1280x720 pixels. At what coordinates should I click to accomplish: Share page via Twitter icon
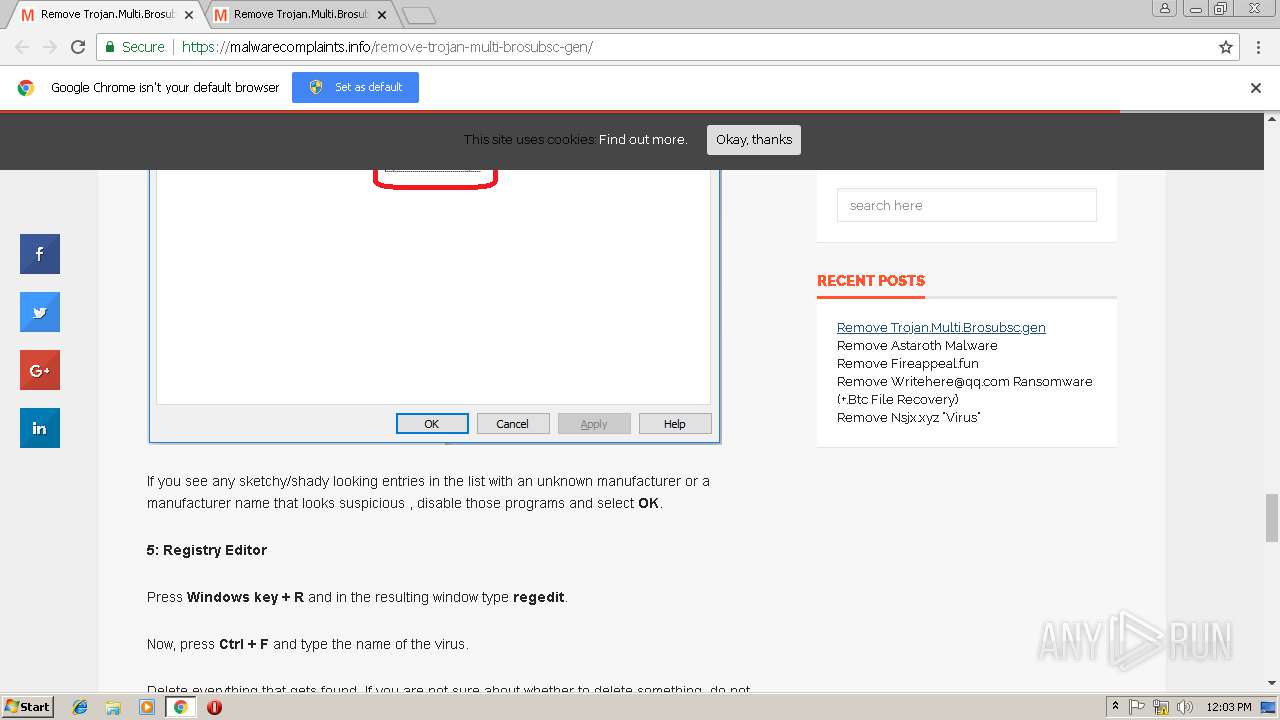pyautogui.click(x=40, y=312)
